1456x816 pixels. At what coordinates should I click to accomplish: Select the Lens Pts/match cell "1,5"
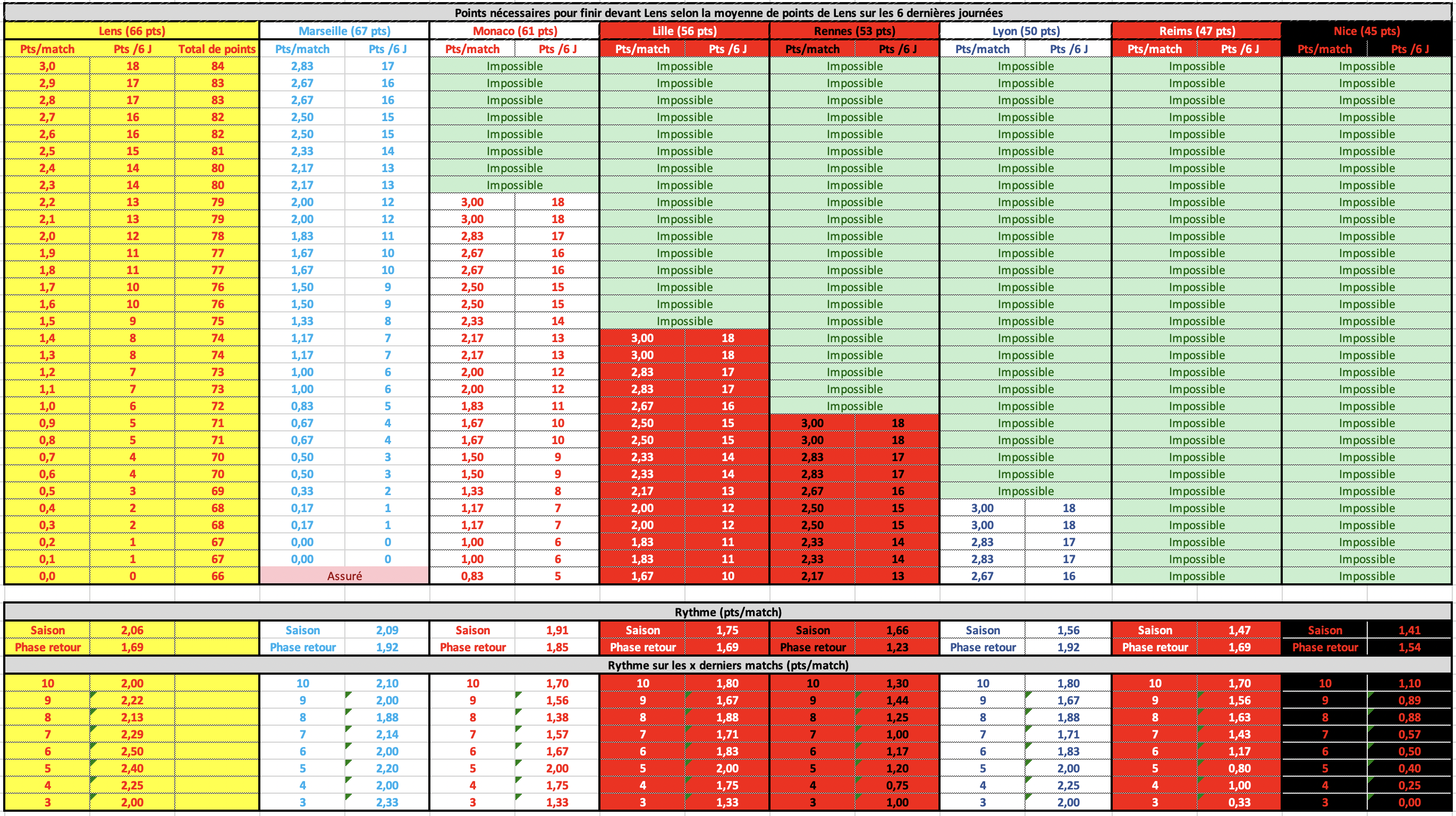click(47, 321)
